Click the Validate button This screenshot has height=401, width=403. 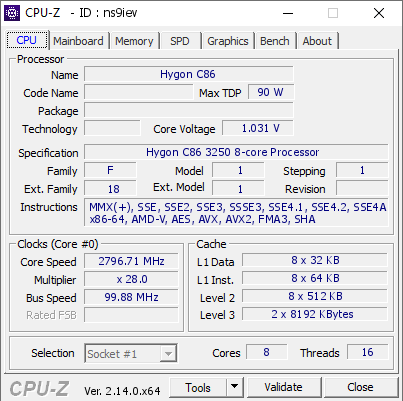[x=284, y=388]
